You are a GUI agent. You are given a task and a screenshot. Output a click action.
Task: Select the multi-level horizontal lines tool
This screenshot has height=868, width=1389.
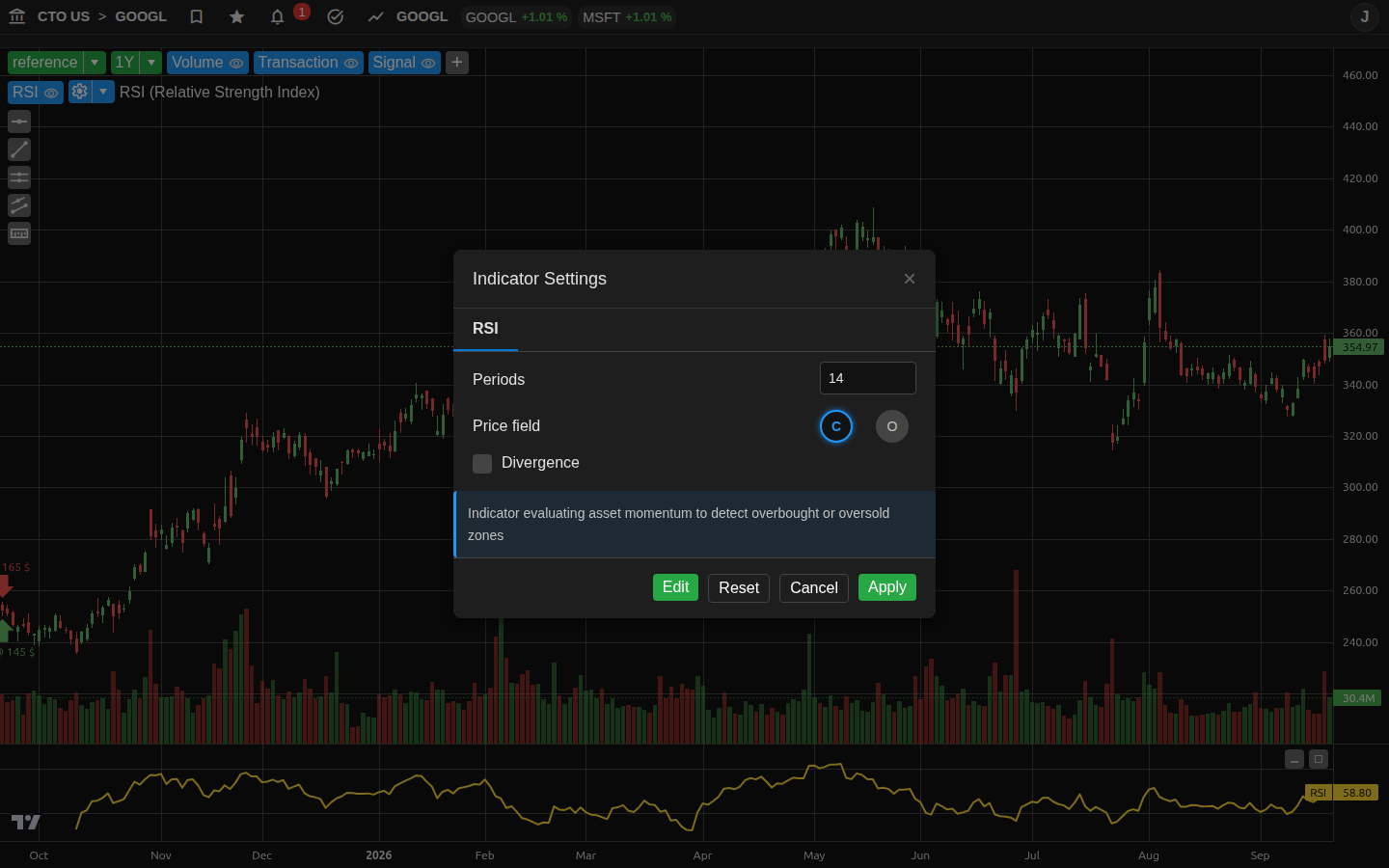pyautogui.click(x=19, y=177)
